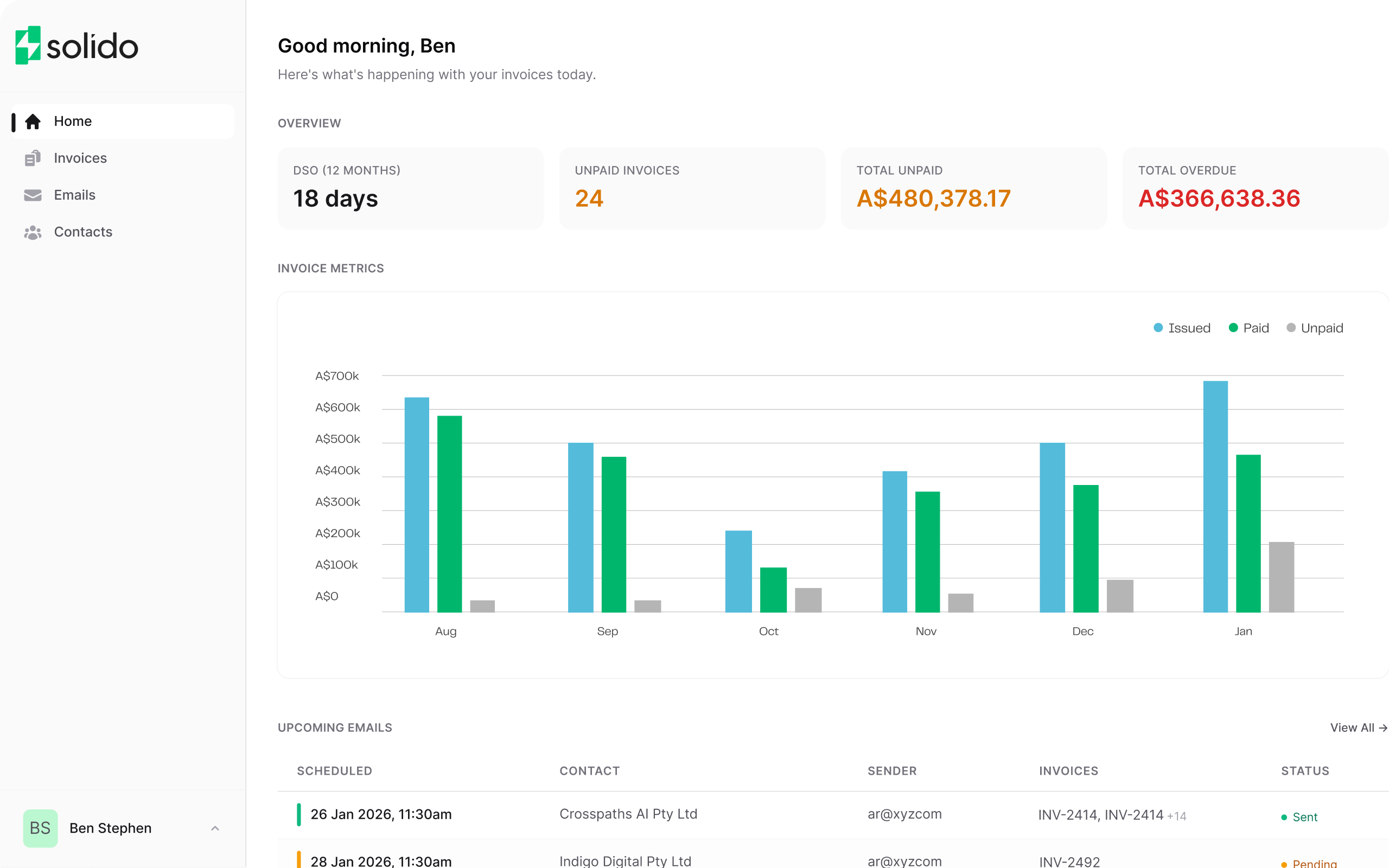The width and height of the screenshot is (1389, 868).
Task: Click the View All link
Action: (1352, 727)
